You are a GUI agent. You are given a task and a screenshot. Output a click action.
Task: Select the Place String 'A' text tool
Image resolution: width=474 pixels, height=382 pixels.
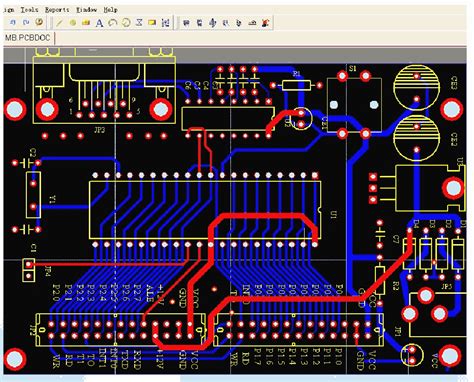click(x=99, y=23)
